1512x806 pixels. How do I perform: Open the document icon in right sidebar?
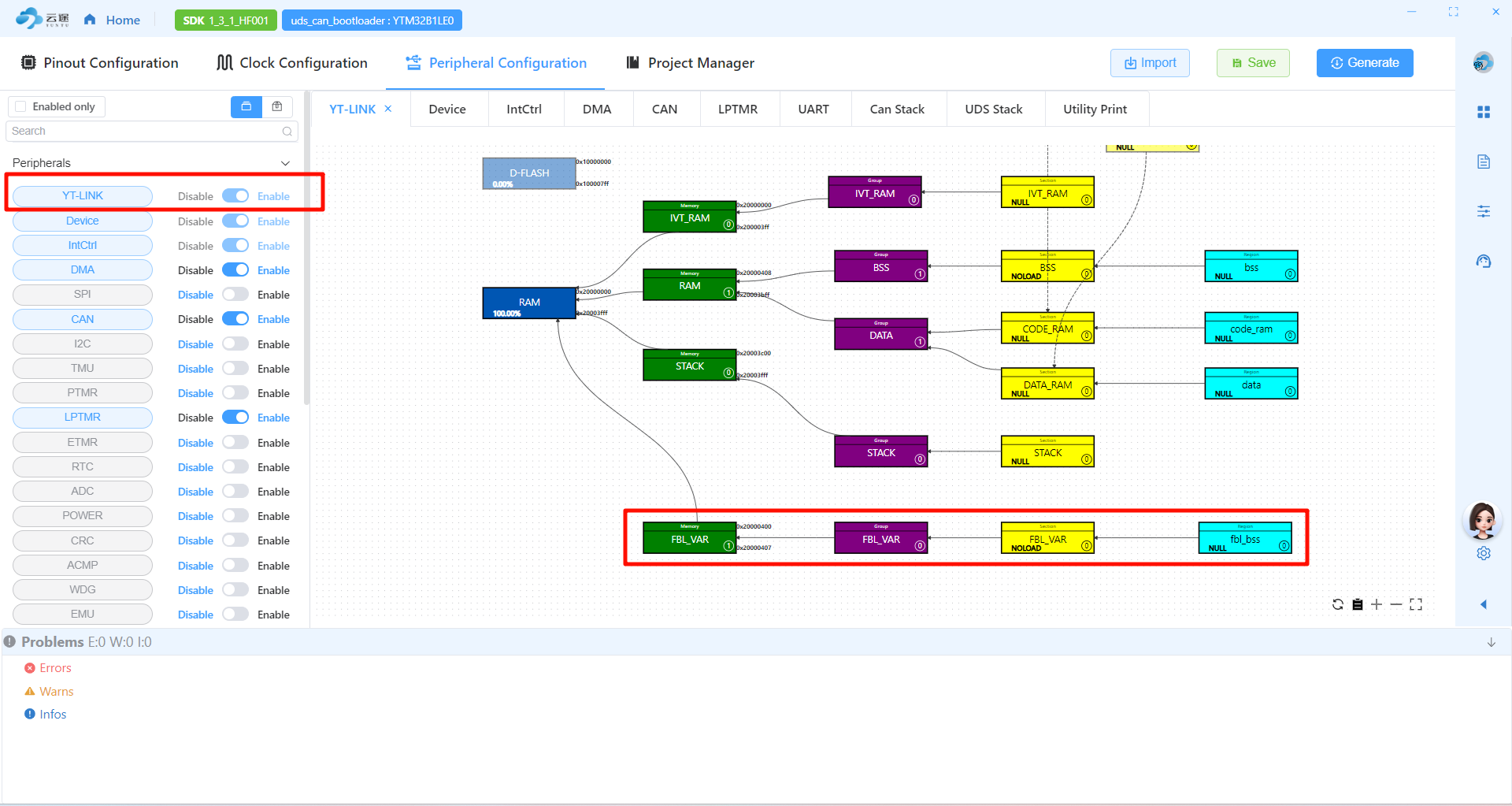tap(1484, 162)
